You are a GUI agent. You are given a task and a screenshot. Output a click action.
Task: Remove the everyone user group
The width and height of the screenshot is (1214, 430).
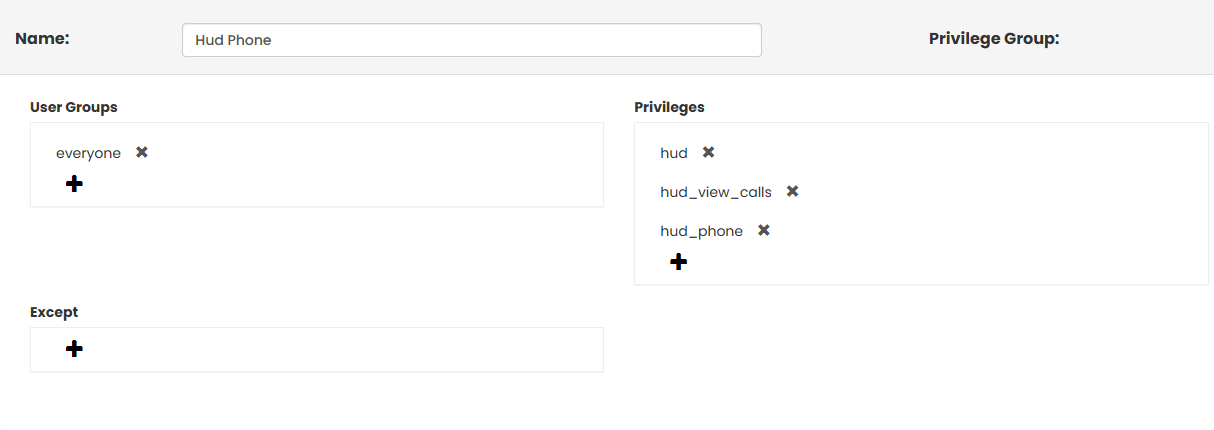click(142, 153)
